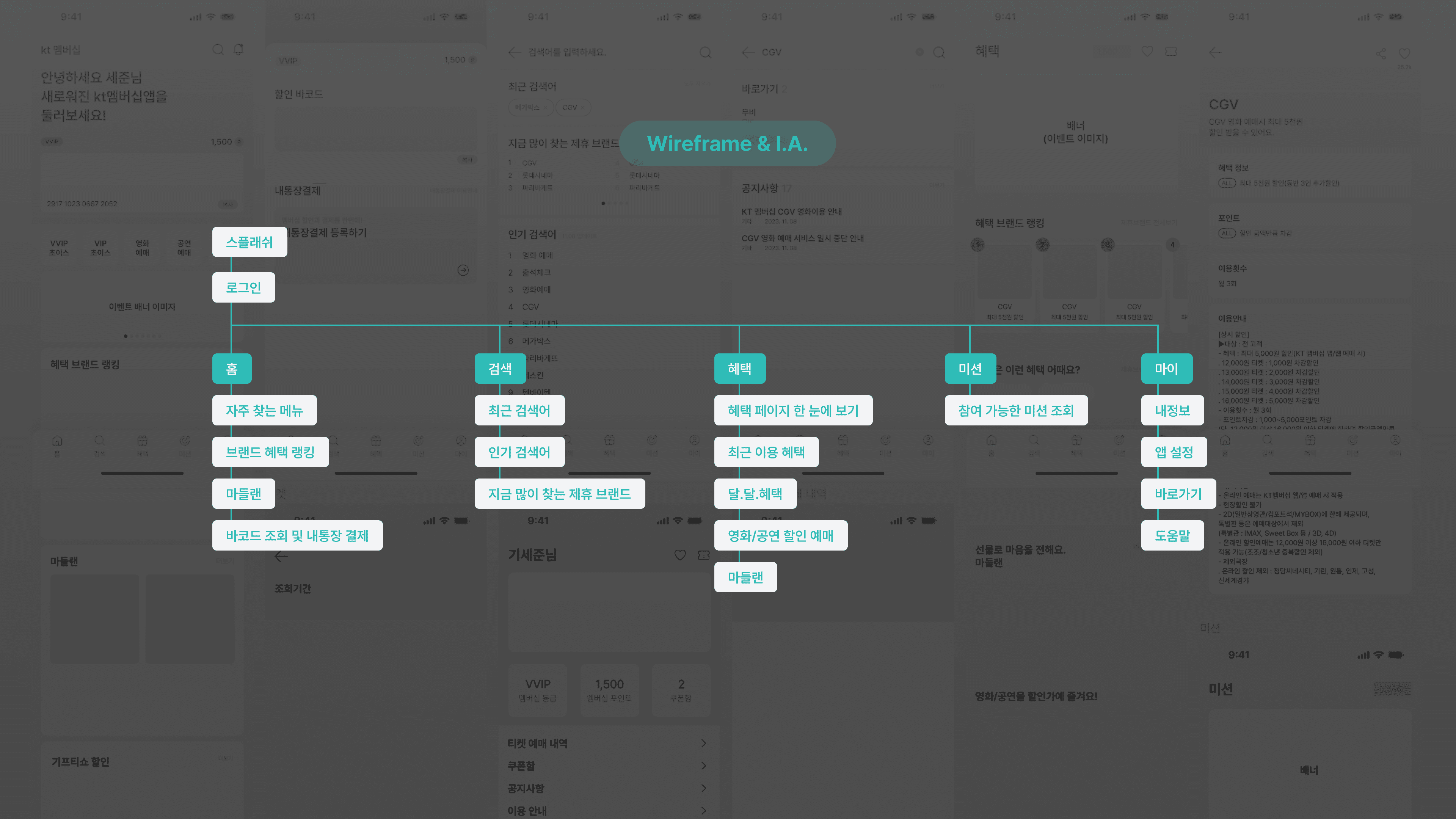The width and height of the screenshot is (1456, 819).
Task: Remove the 메가박스 recent search chip
Action: [545, 107]
